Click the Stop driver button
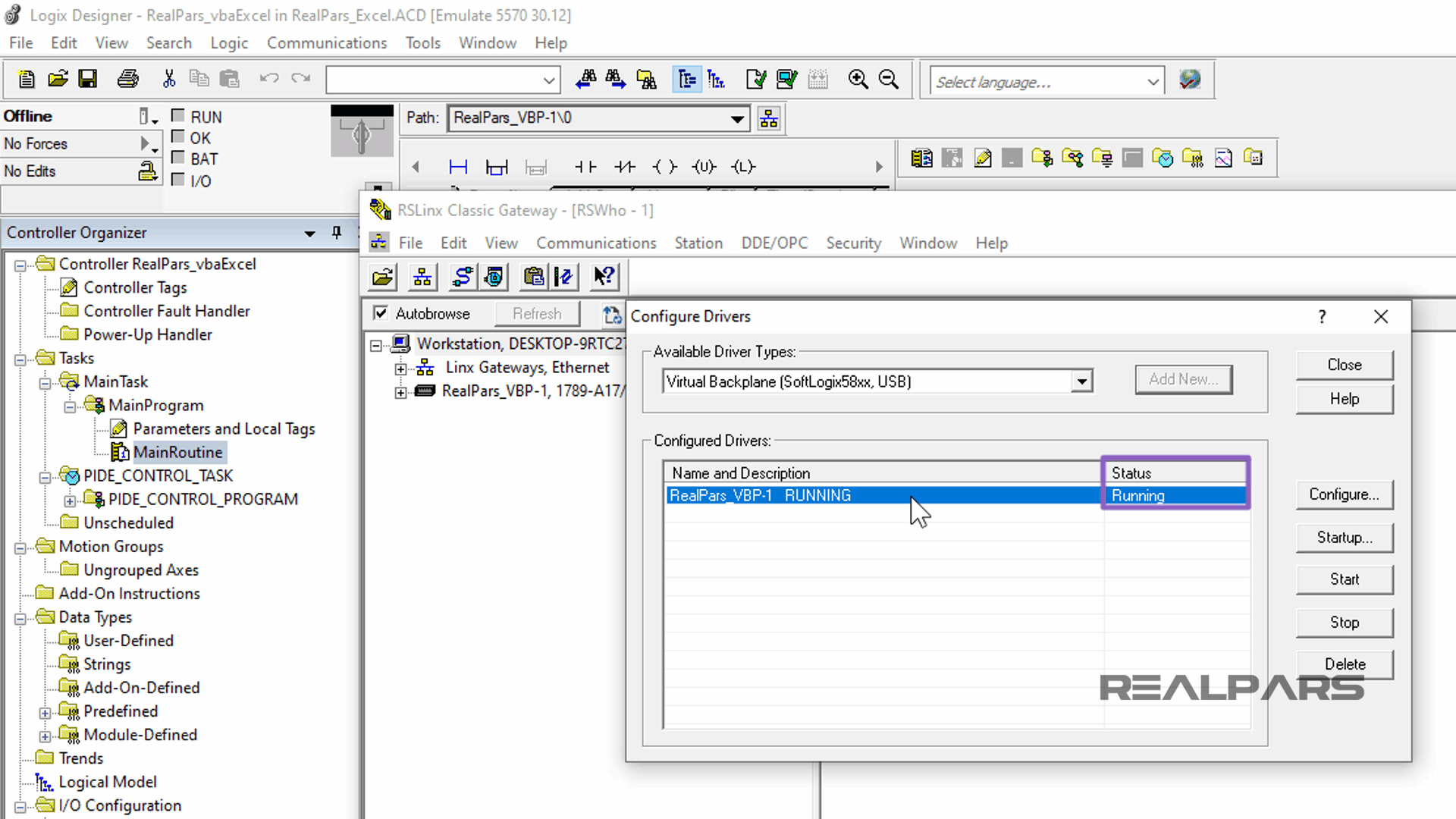Image resolution: width=1456 pixels, height=819 pixels. (x=1345, y=623)
